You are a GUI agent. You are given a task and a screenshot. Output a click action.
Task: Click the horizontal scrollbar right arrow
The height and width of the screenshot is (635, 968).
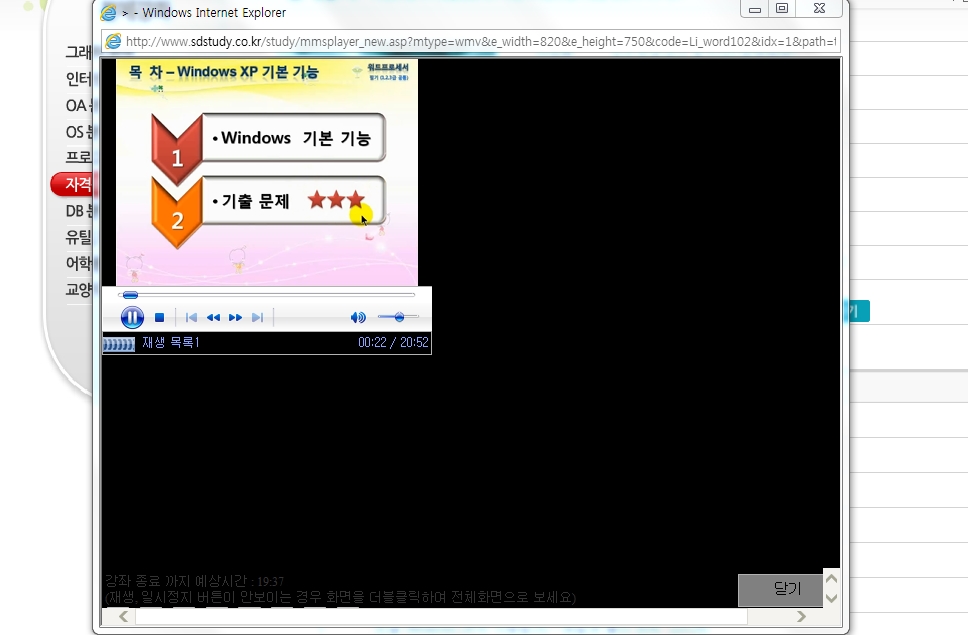[801, 616]
